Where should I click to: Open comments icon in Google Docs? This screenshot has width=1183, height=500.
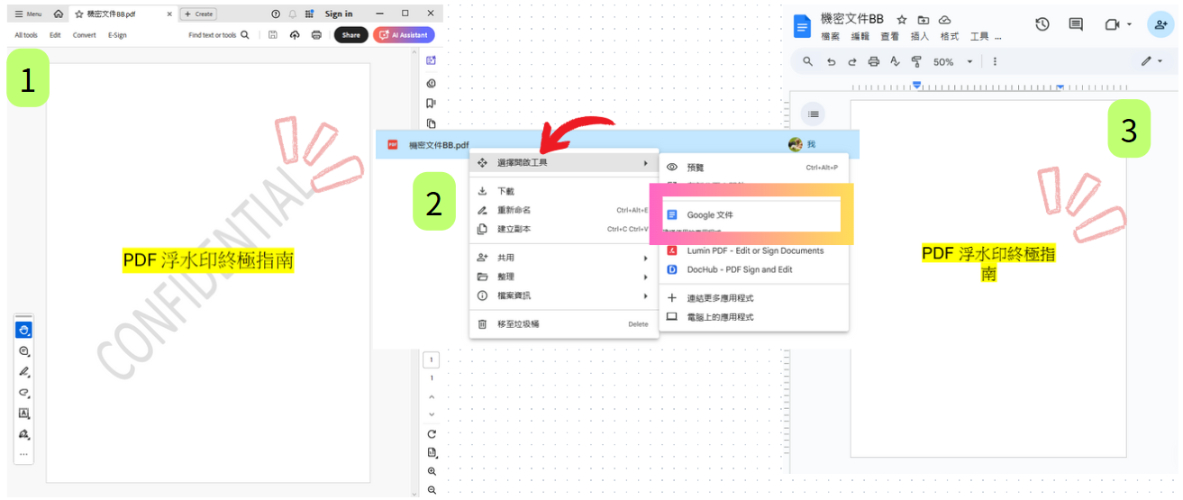[x=1076, y=25]
